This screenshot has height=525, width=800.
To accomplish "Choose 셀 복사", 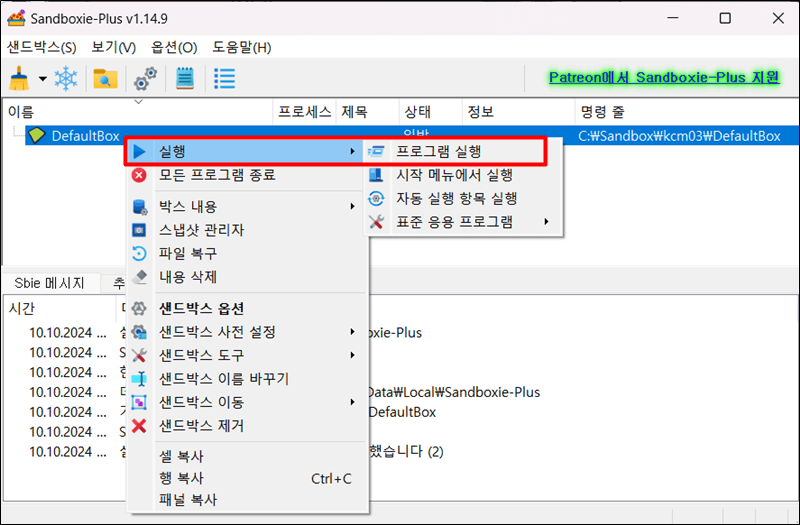I will 246,456.
